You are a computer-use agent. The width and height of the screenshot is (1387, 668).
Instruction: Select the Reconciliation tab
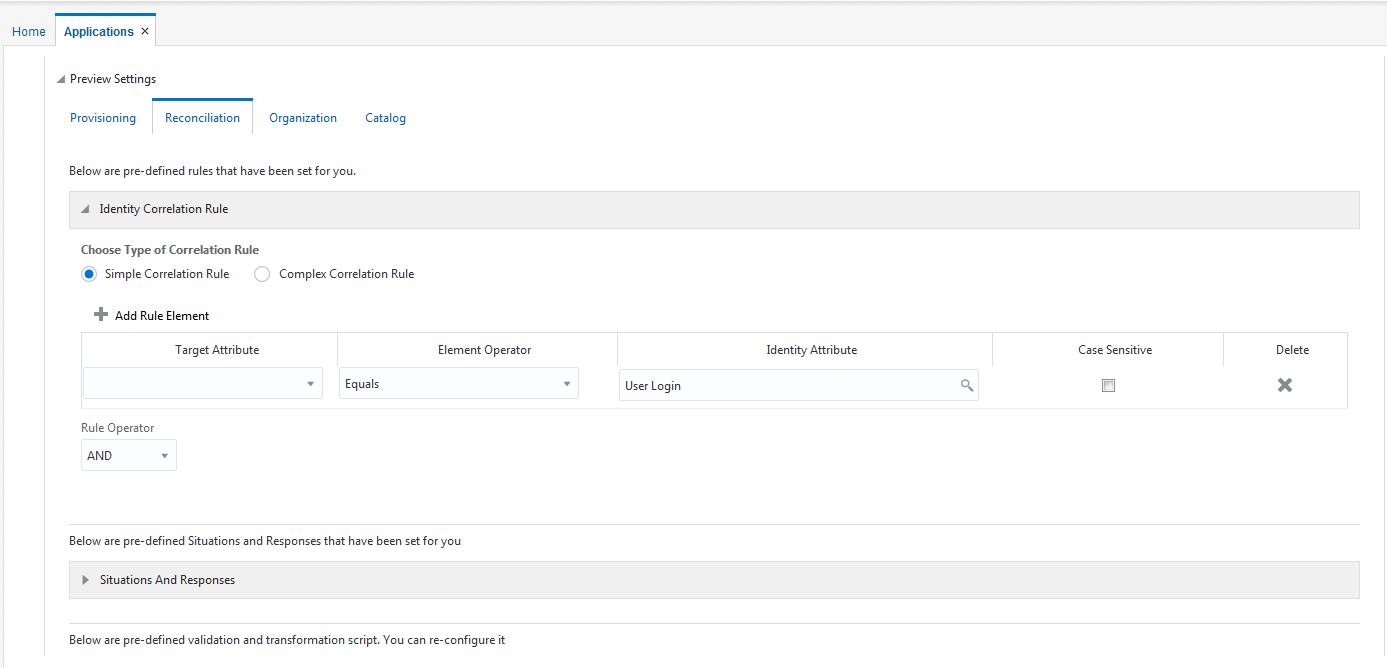[202, 117]
